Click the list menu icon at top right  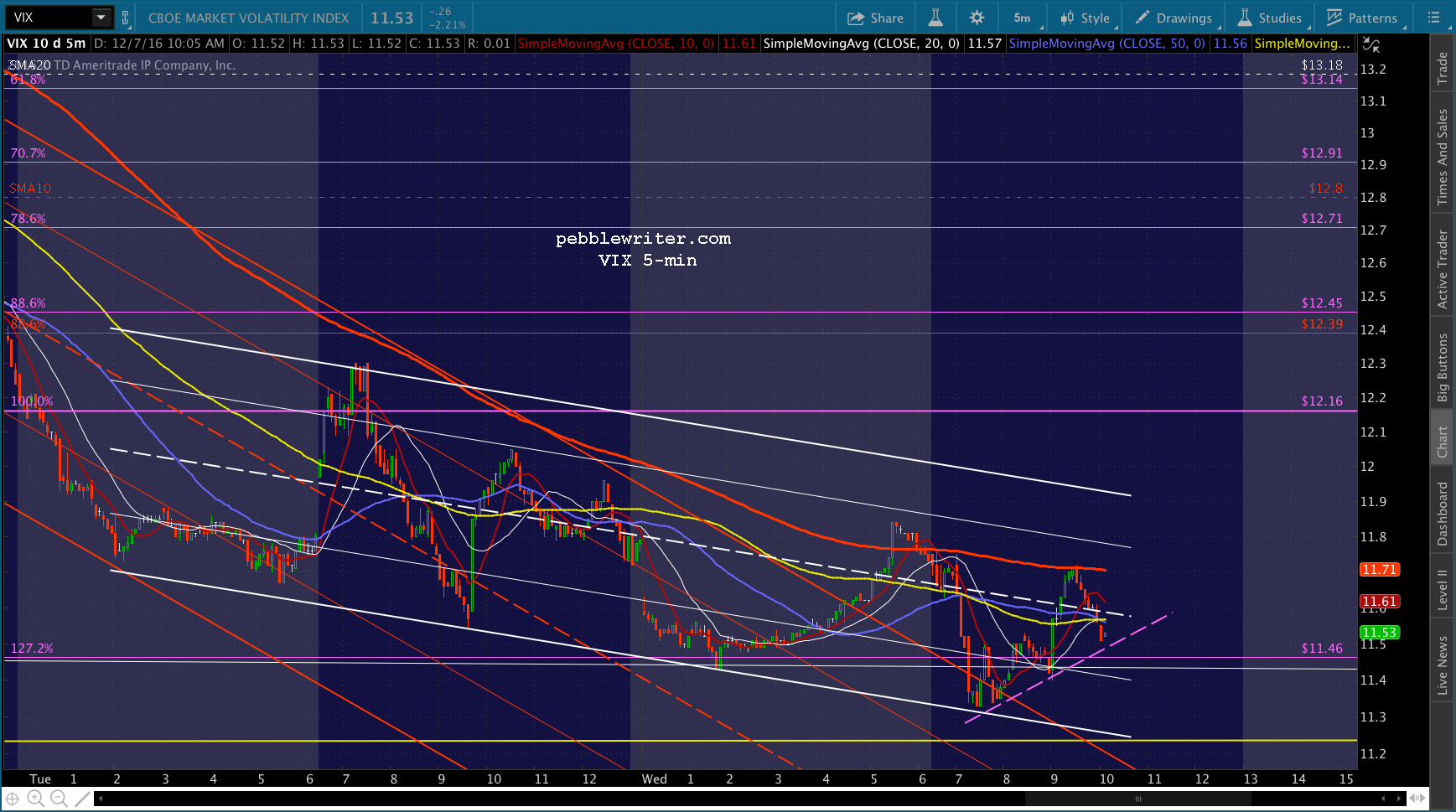tap(1433, 18)
